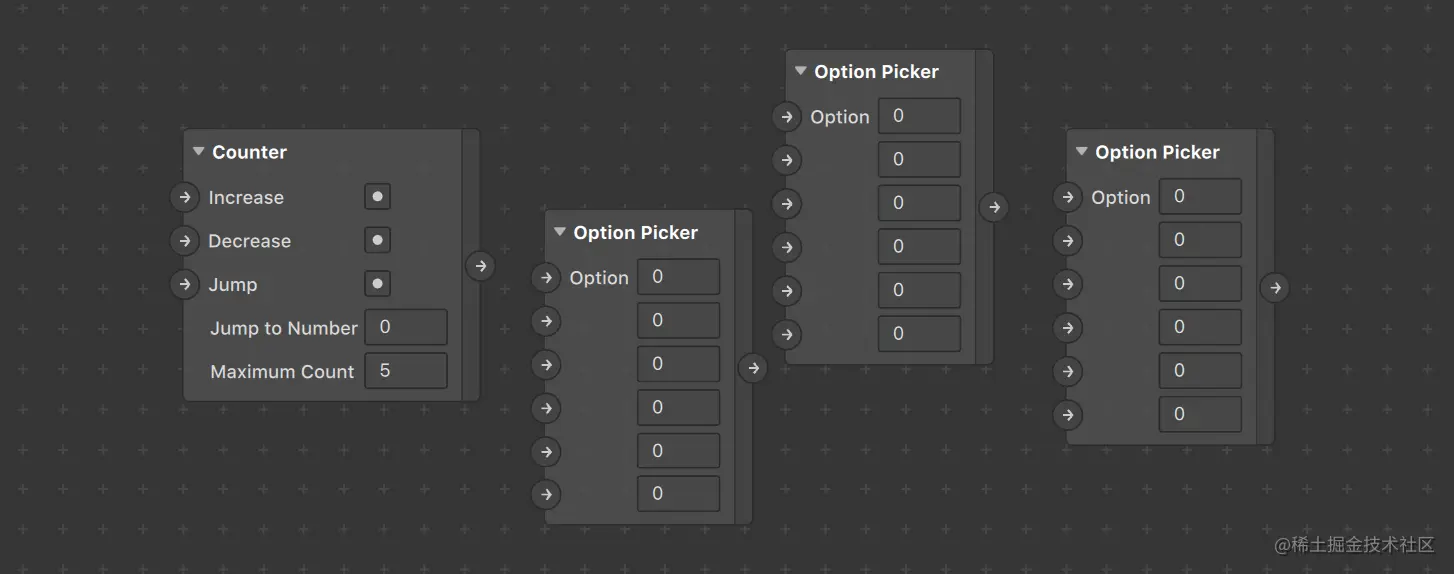
Task: Toggle the Jump pulse button in Counter
Action: (377, 284)
